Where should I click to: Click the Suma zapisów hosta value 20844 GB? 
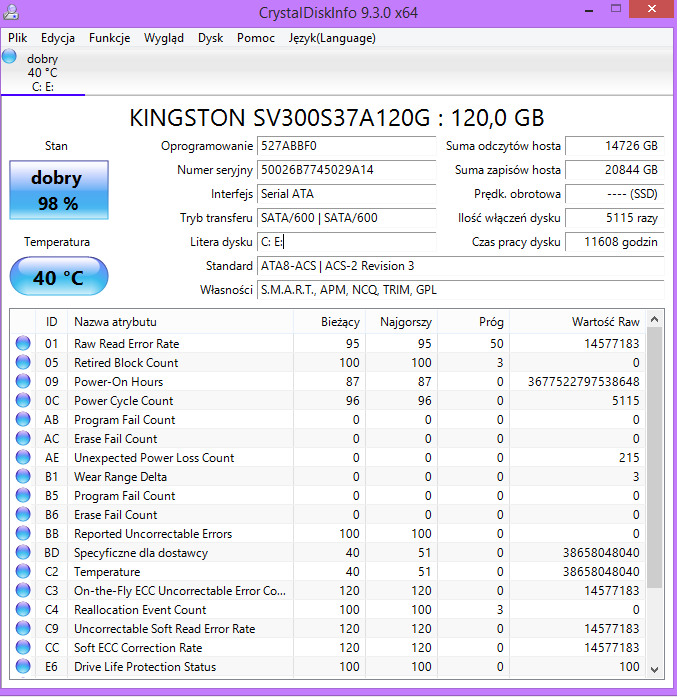tap(614, 170)
